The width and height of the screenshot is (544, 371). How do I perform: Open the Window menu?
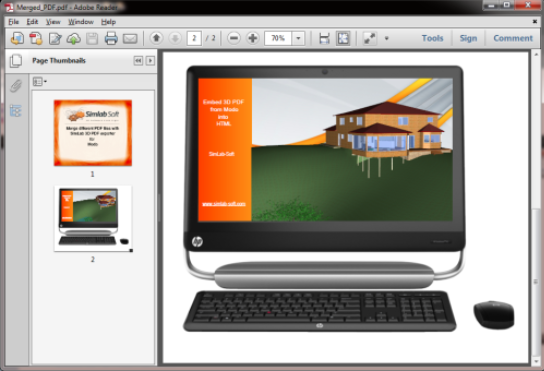tap(81, 22)
